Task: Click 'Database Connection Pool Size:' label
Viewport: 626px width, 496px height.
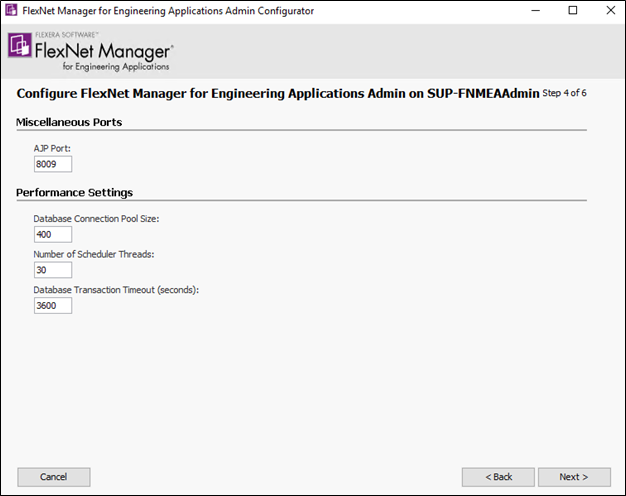Action: pyautogui.click(x=96, y=219)
